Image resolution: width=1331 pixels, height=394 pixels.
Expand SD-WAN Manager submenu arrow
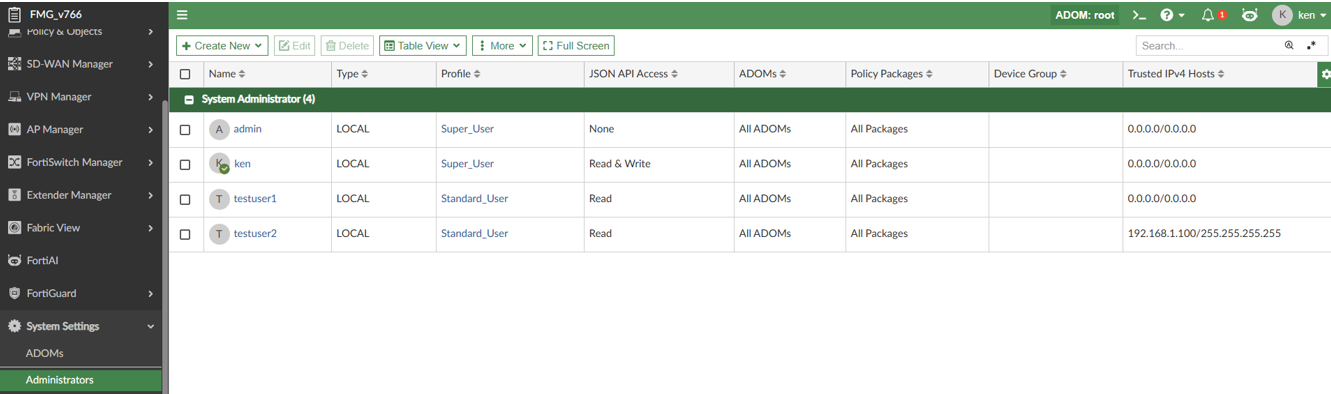click(151, 64)
